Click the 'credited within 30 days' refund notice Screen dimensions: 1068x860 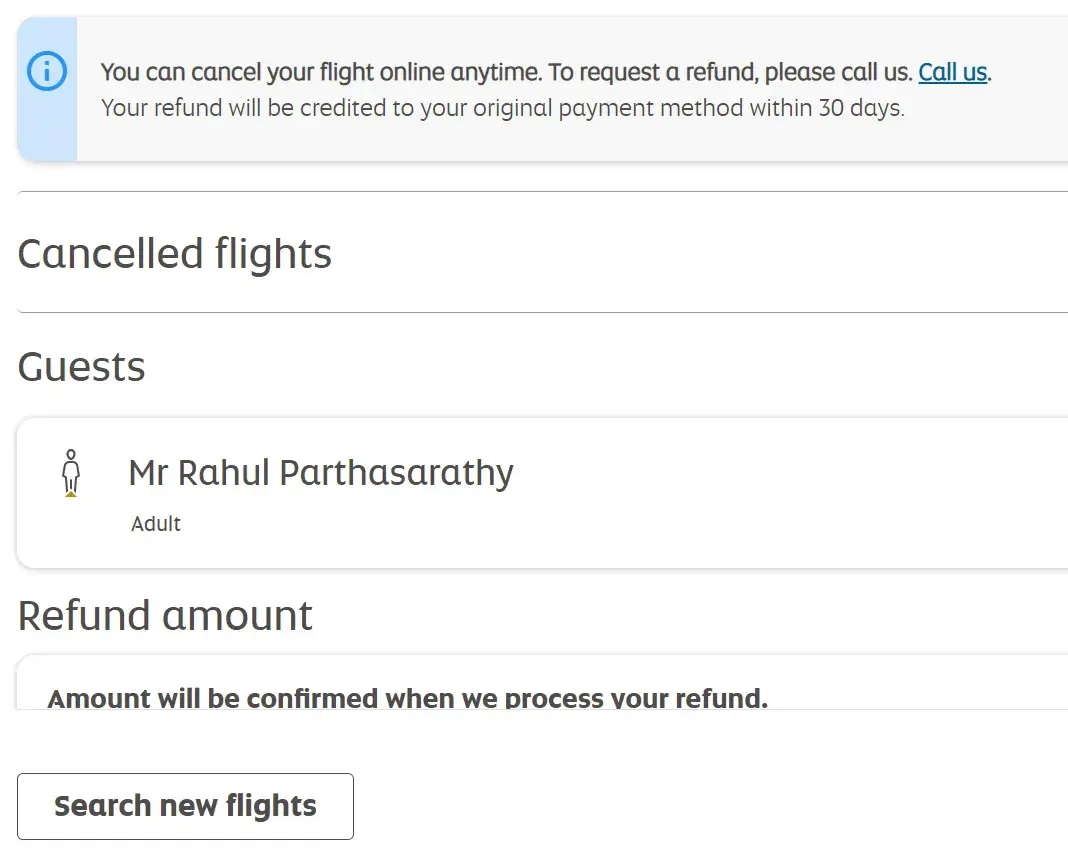pyautogui.click(x=502, y=108)
